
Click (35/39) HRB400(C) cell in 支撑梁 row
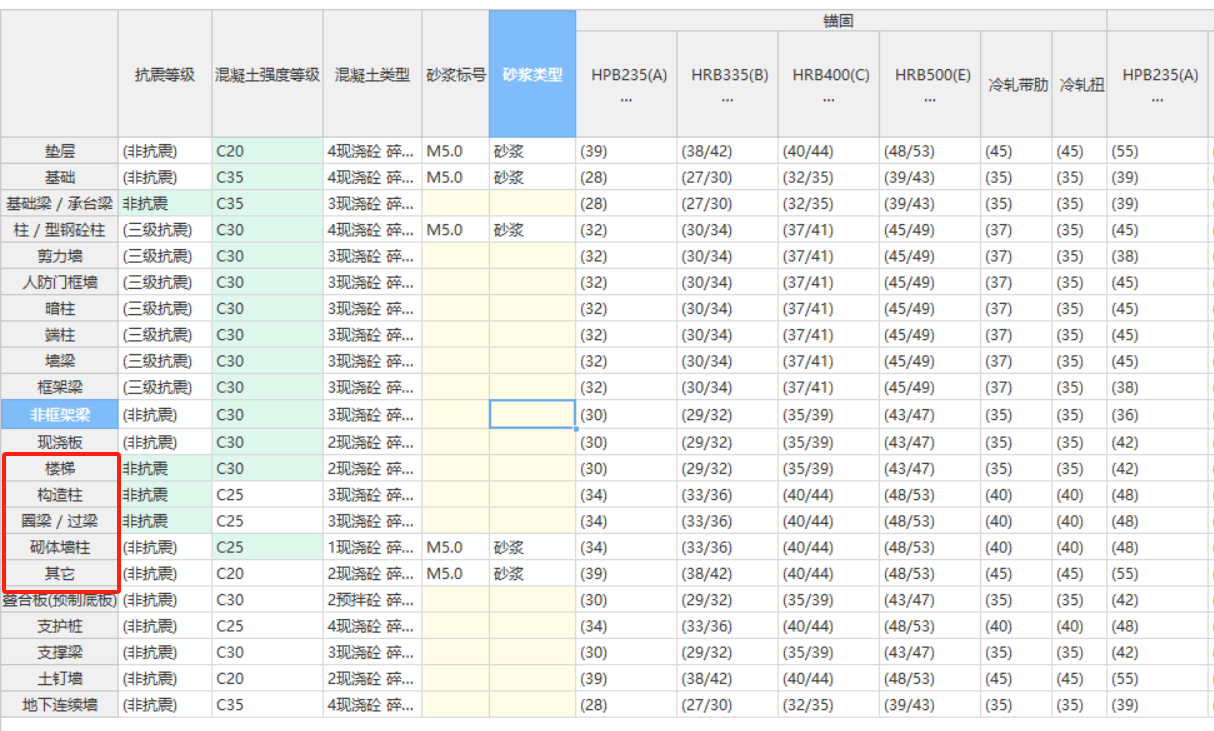[x=830, y=652]
